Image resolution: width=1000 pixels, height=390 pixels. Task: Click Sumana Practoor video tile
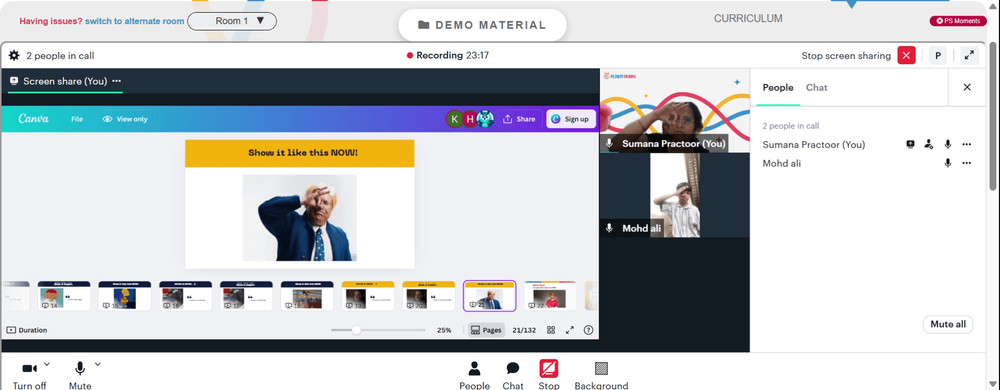674,110
